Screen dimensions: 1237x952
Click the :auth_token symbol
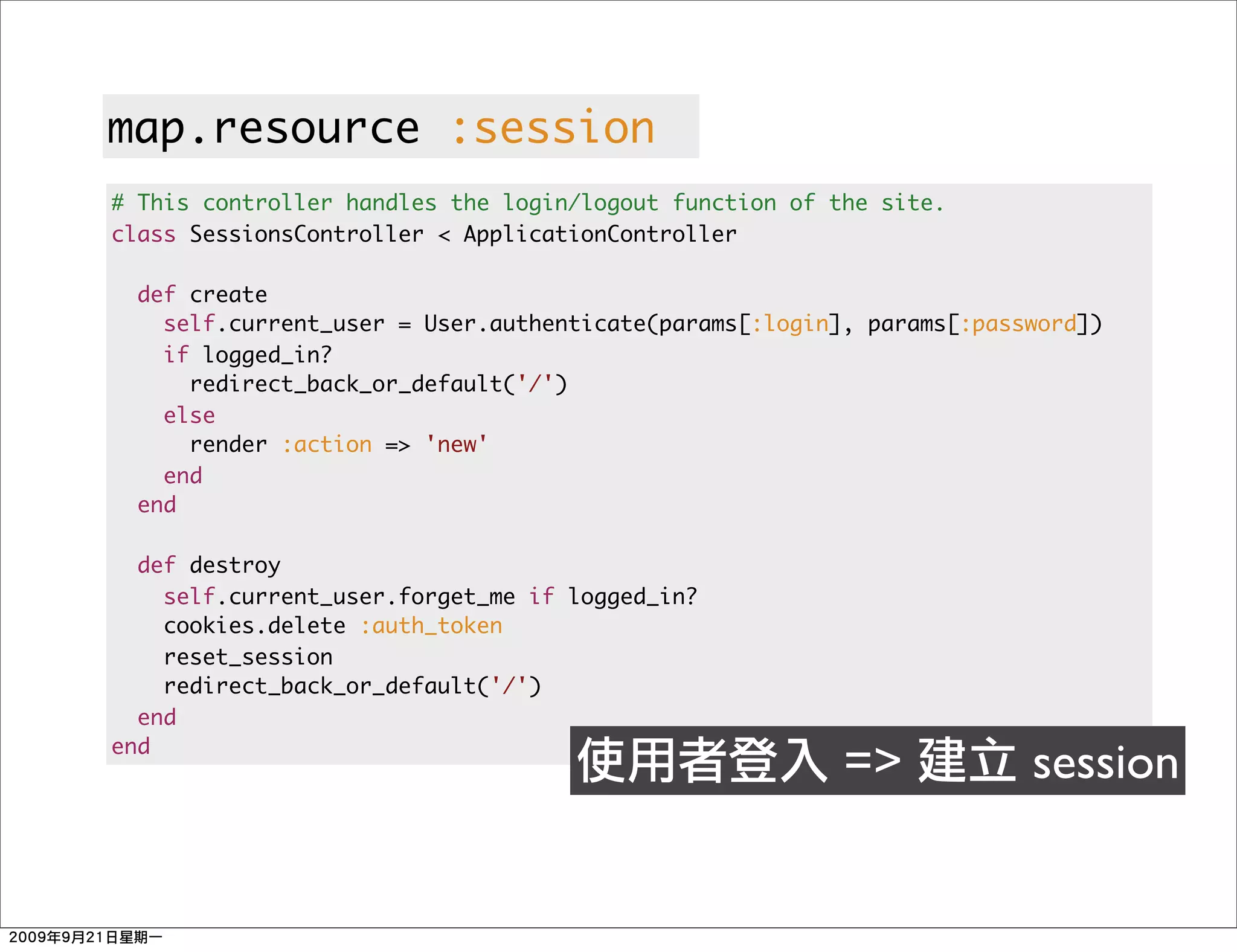click(x=431, y=626)
